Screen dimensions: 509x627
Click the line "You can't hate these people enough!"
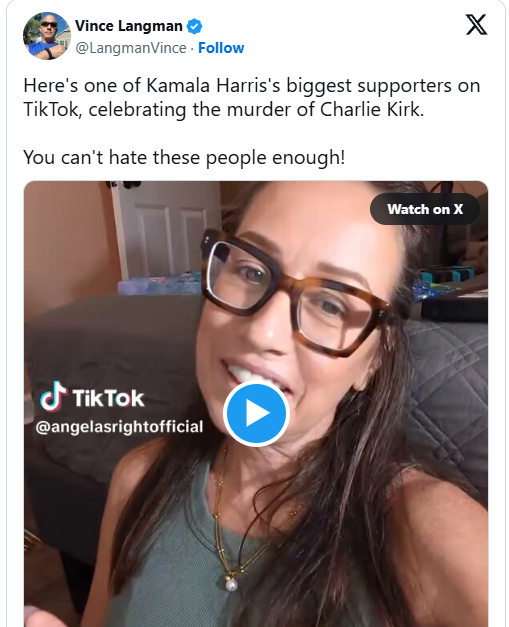tap(184, 157)
